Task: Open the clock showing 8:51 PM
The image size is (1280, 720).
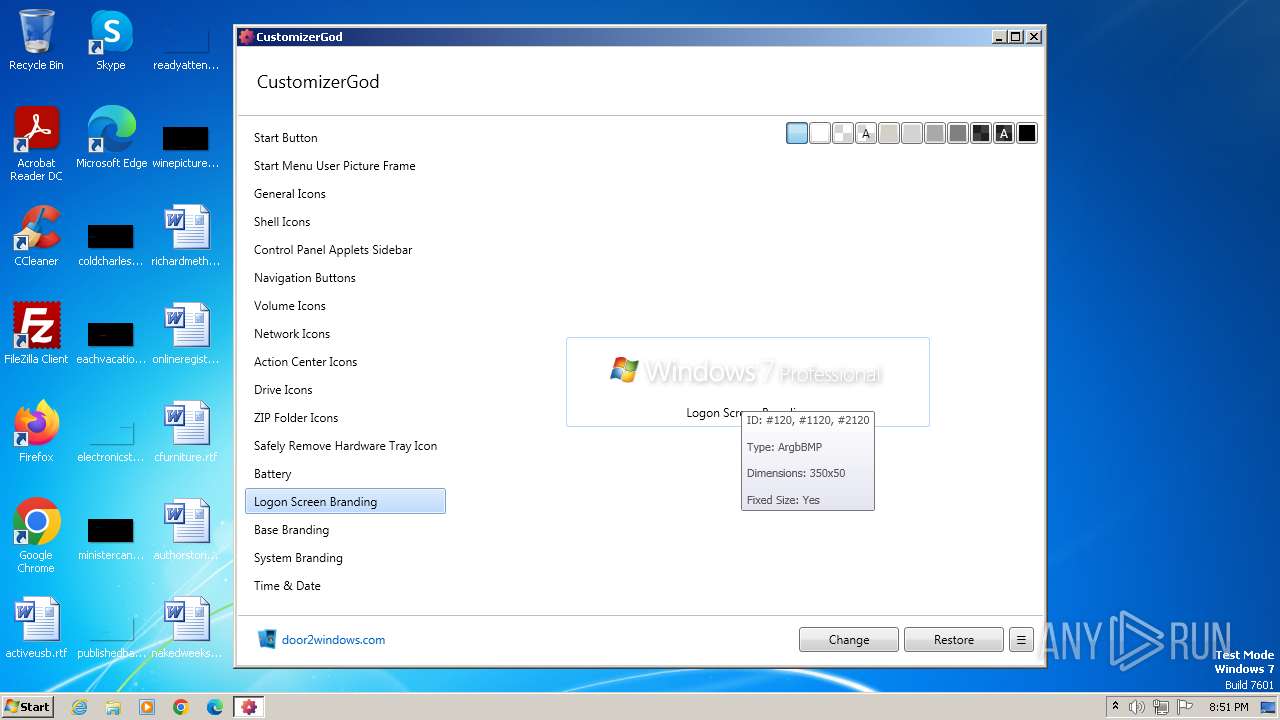Action: (x=1228, y=707)
